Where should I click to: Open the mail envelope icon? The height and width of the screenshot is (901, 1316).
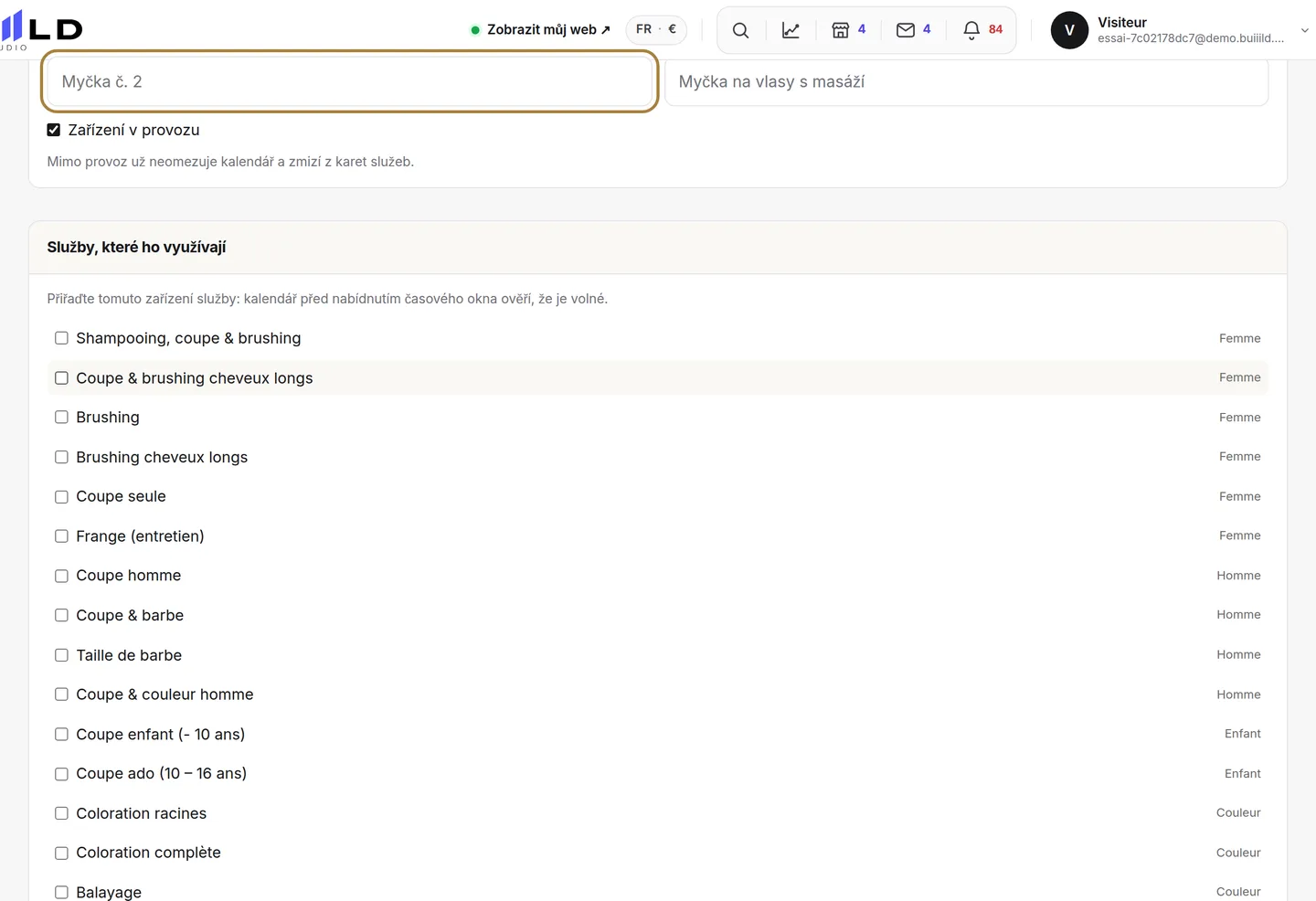click(905, 30)
